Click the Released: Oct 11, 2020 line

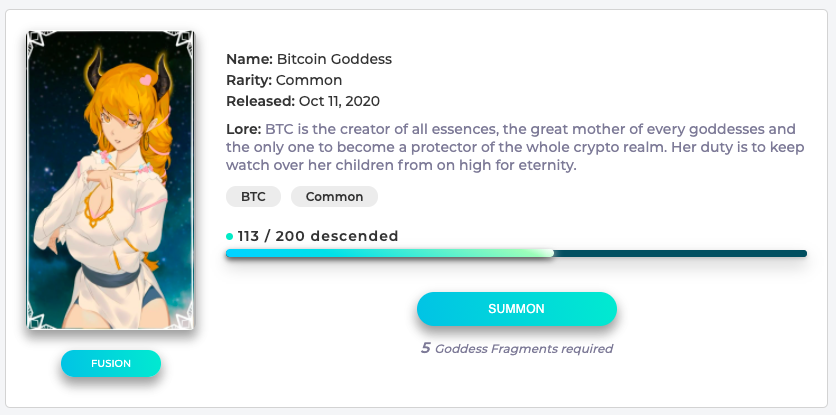[303, 101]
